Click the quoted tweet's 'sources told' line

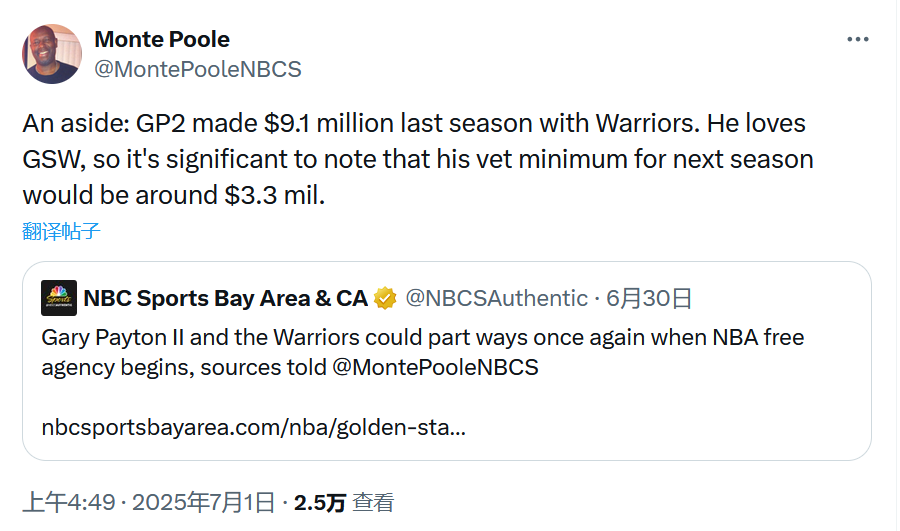[290, 367]
